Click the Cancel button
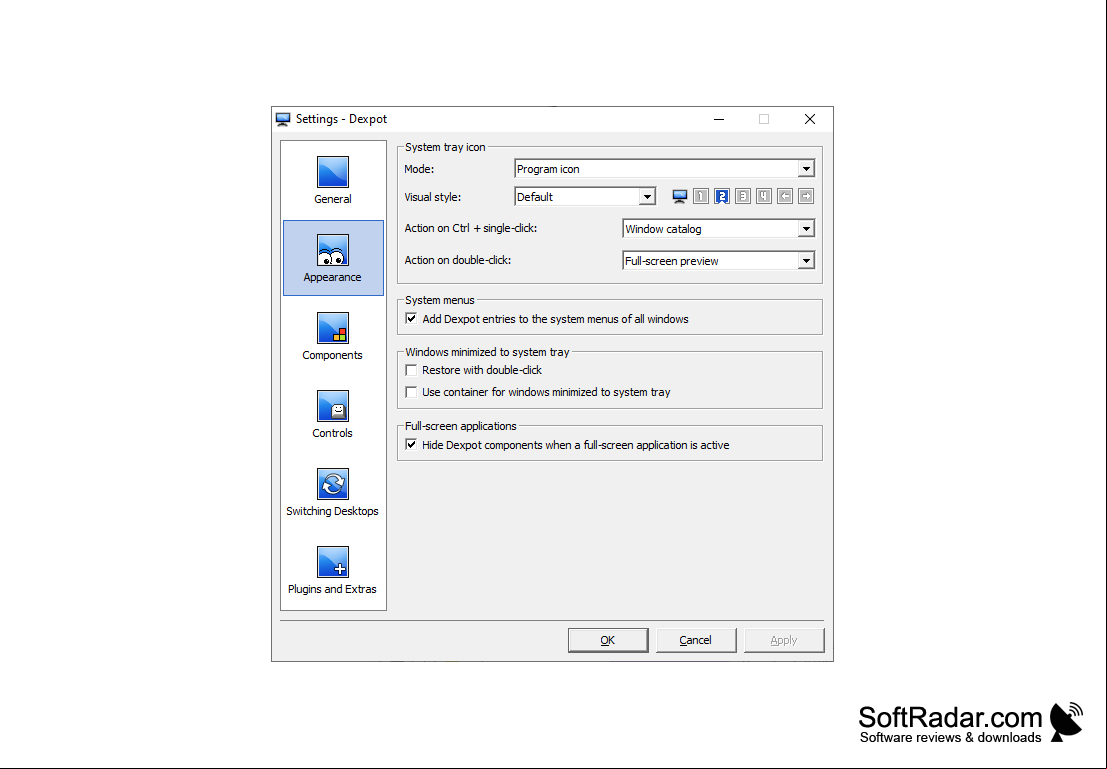 coord(695,640)
